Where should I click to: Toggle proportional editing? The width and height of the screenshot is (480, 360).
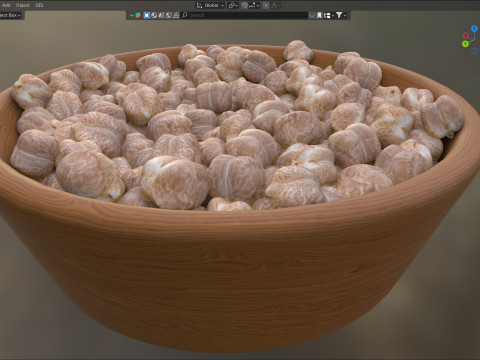coord(266,5)
